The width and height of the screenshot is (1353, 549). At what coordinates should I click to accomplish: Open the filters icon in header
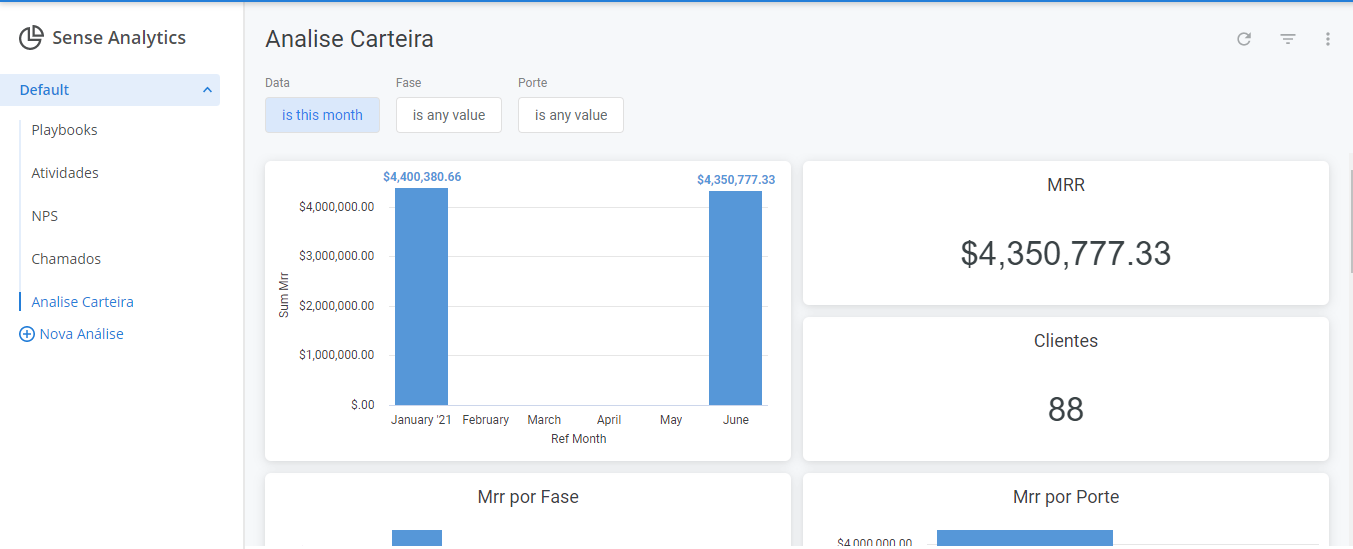1288,39
